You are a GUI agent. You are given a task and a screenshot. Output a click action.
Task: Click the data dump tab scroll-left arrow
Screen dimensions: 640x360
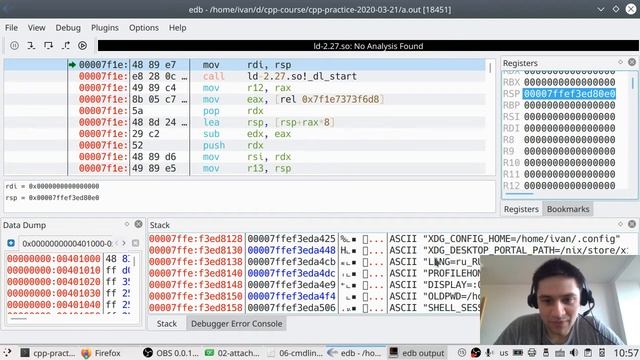[x=117, y=243]
